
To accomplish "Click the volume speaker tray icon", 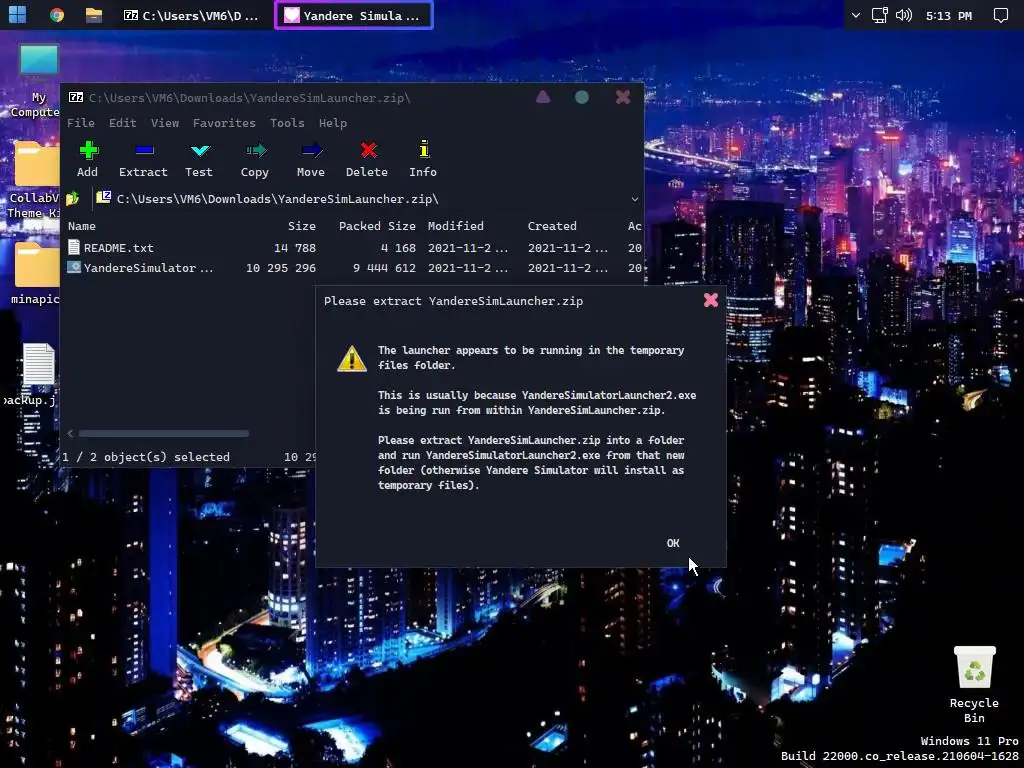I will pos(904,15).
